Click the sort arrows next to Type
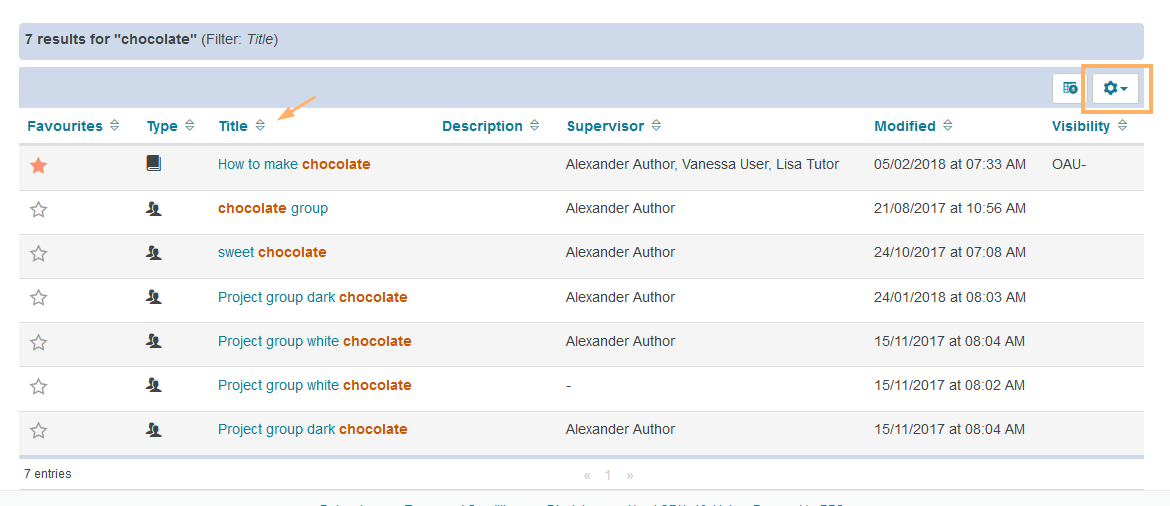The height and width of the screenshot is (506, 1170). click(188, 126)
